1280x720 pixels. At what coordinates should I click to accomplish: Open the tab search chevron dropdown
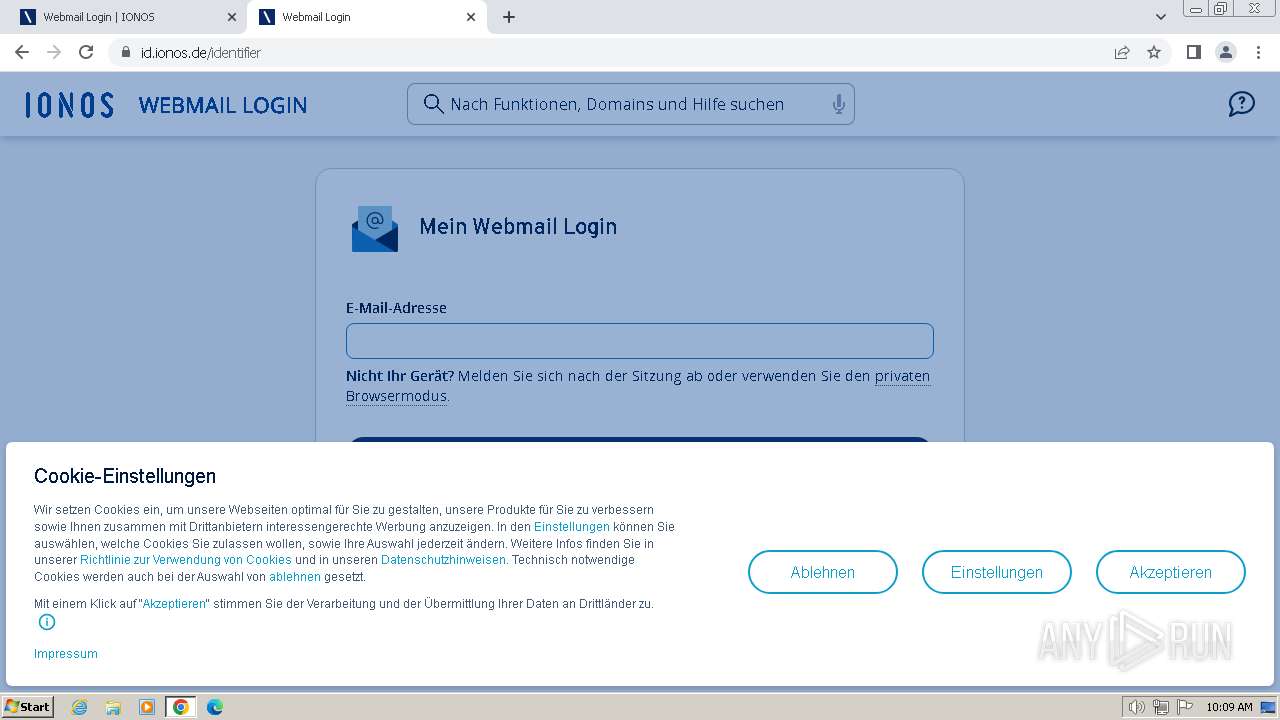1161,17
